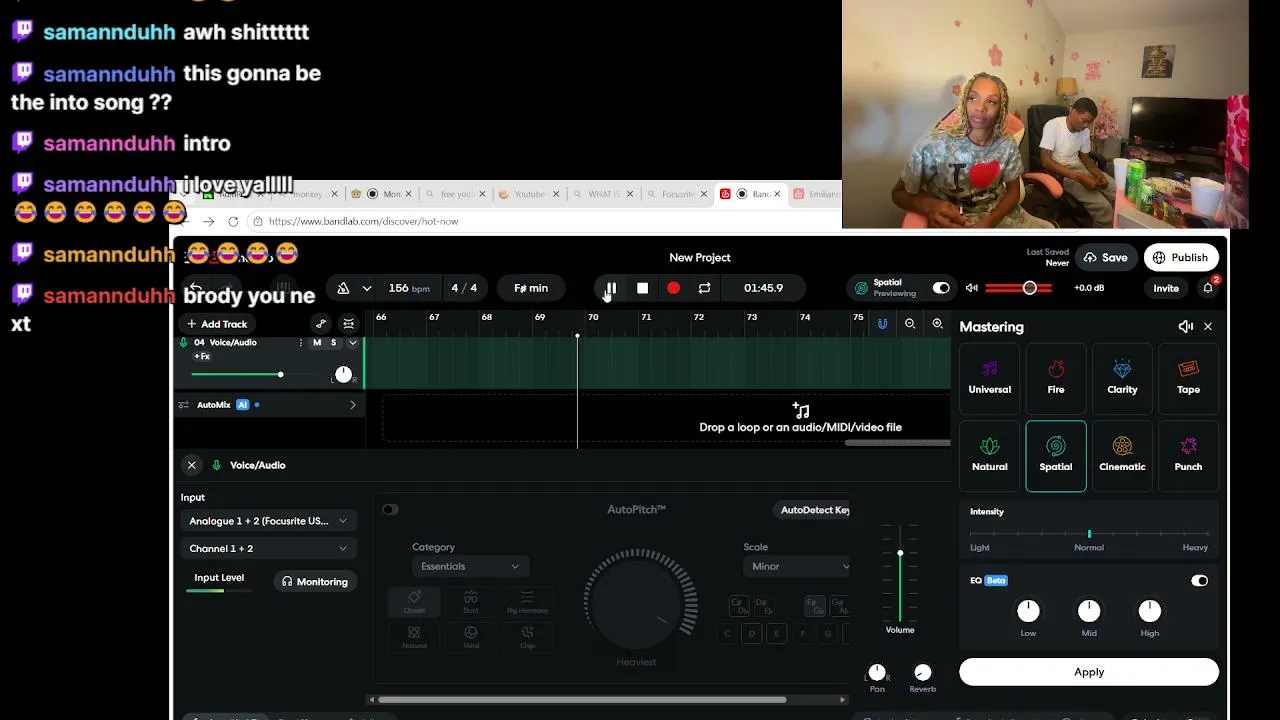The height and width of the screenshot is (720, 1280).
Task: Select the Natural mastering preset
Action: (990, 456)
